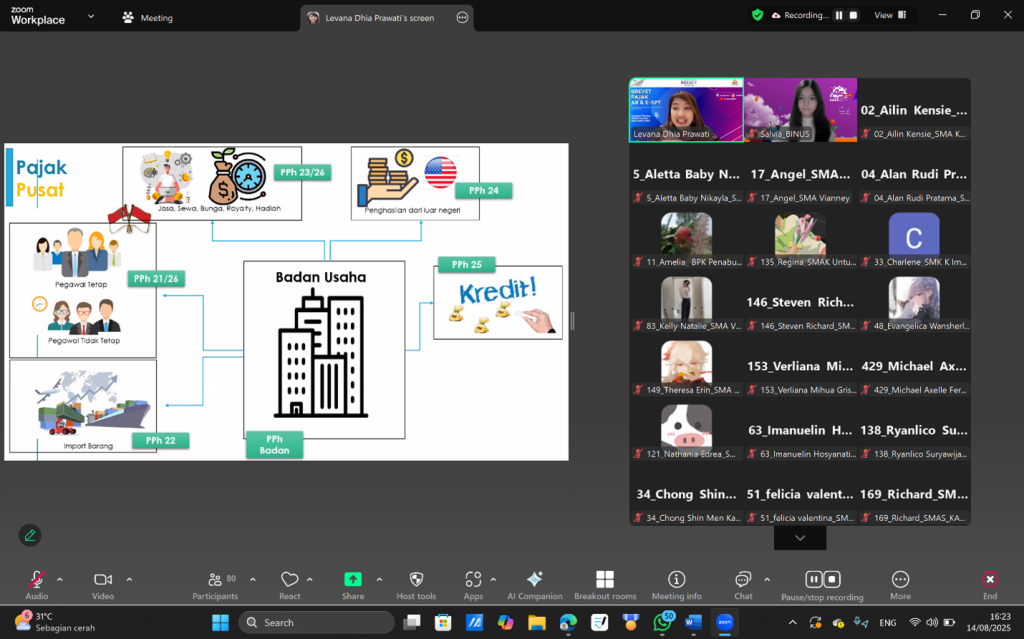The image size is (1024, 639).
Task: Expand the audio options arrow
Action: (59, 579)
